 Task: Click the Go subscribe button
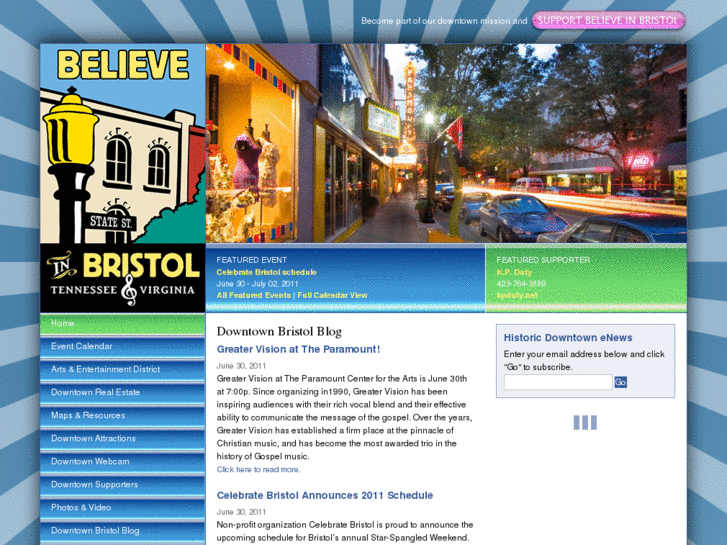coord(620,382)
